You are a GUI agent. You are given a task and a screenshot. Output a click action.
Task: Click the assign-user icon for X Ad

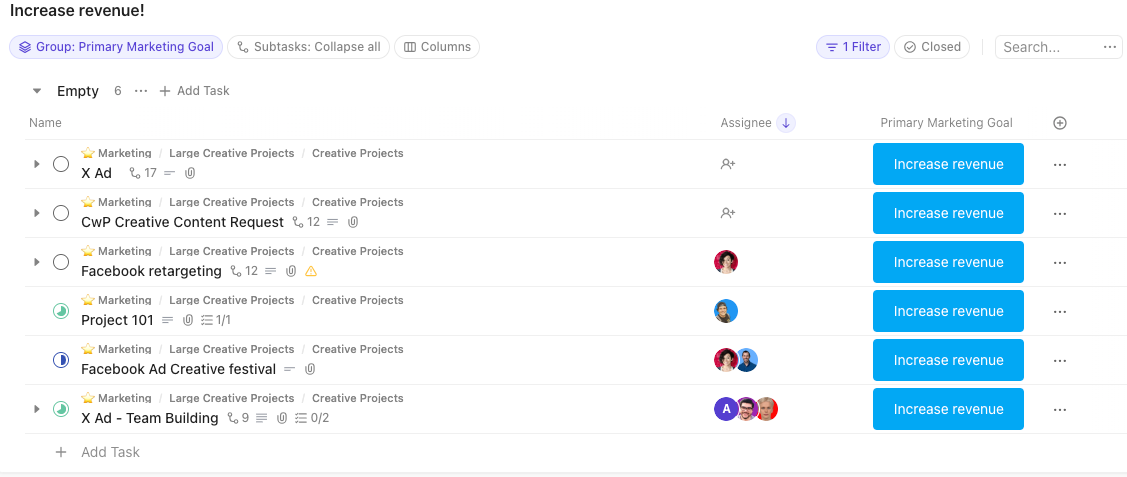pyautogui.click(x=727, y=164)
